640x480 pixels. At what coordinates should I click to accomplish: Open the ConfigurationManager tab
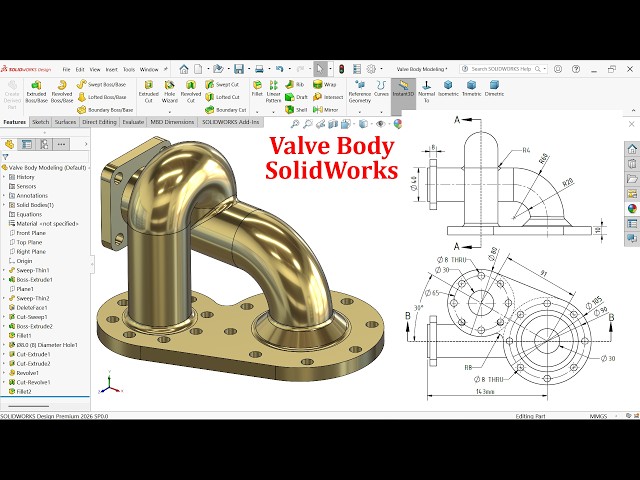point(44,144)
